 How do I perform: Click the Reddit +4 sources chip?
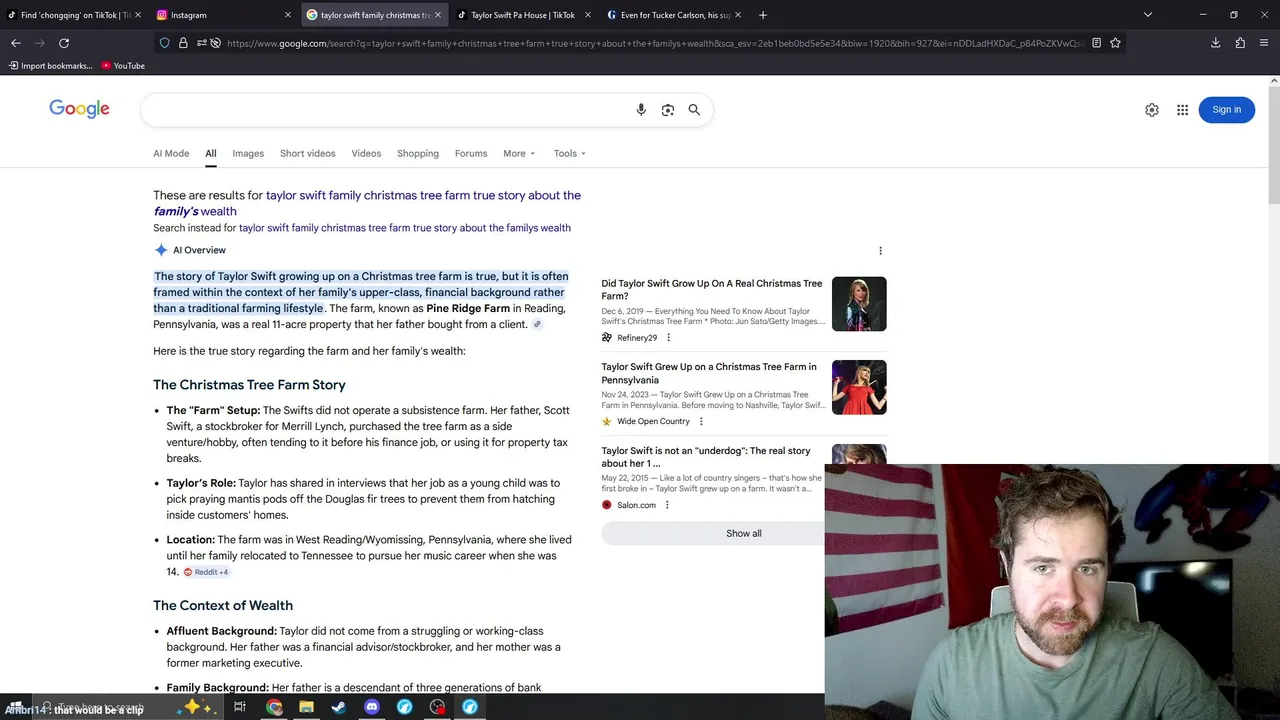pyautogui.click(x=206, y=572)
